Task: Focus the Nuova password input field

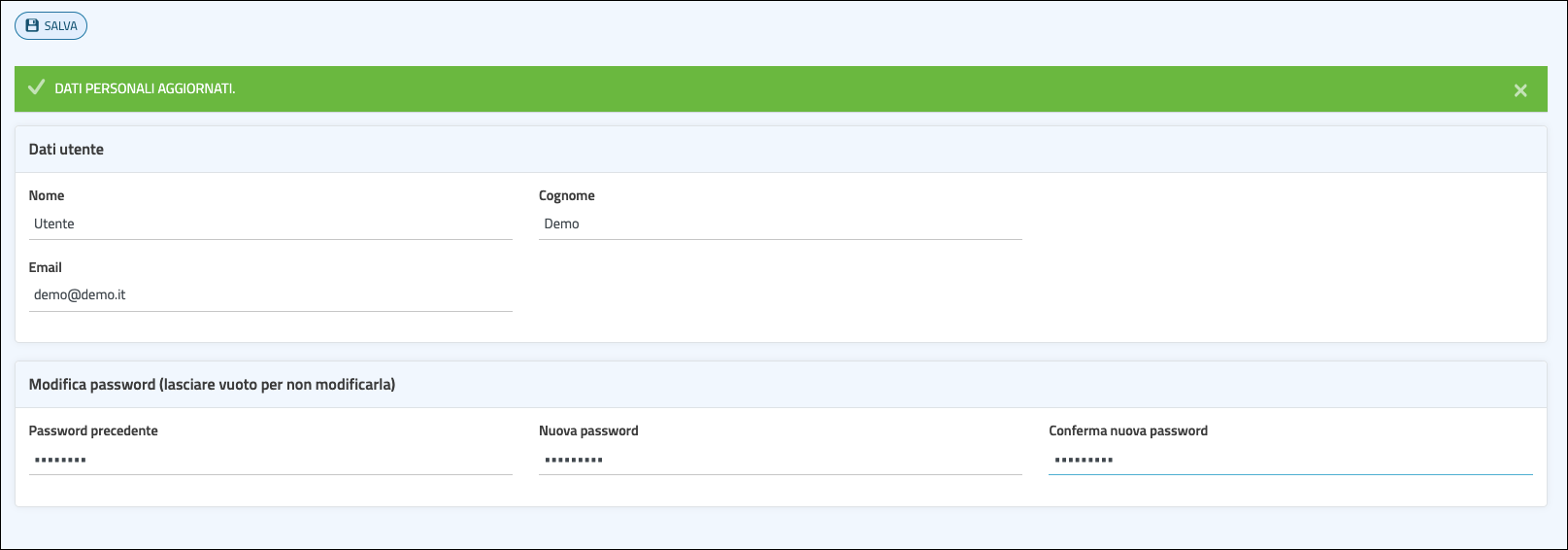Action: [780, 460]
